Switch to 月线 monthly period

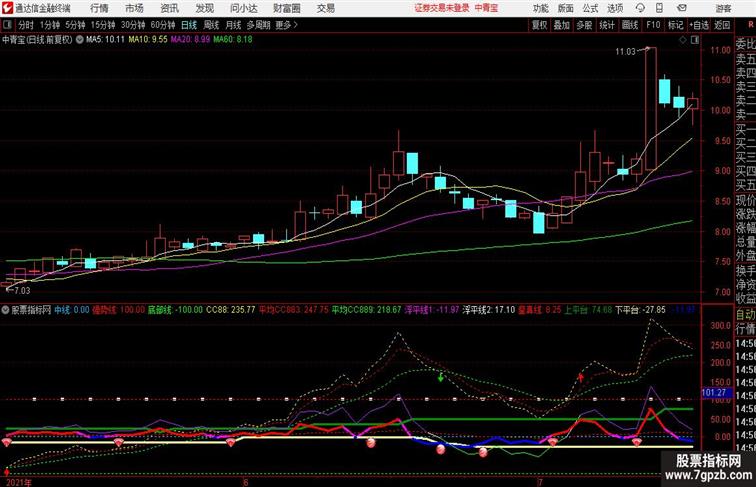click(x=233, y=25)
